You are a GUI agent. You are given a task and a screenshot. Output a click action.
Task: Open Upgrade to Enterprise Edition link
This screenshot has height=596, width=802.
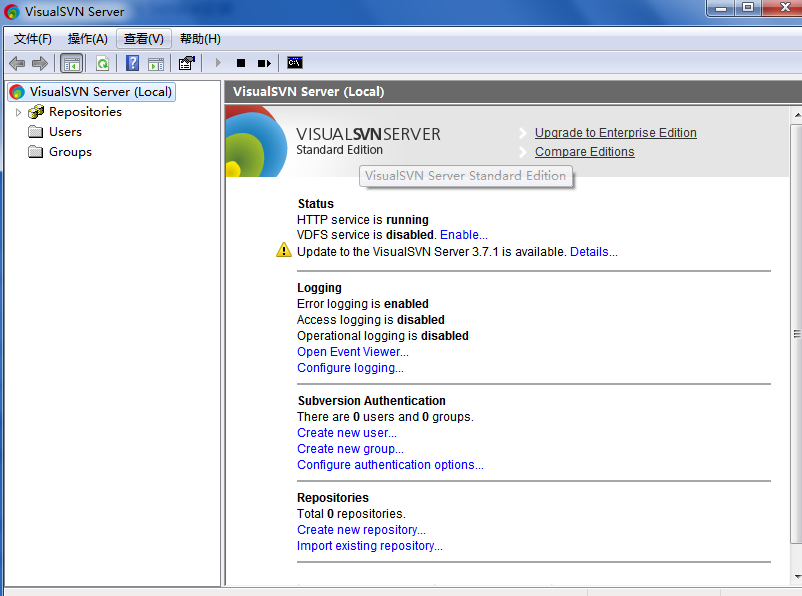point(616,133)
